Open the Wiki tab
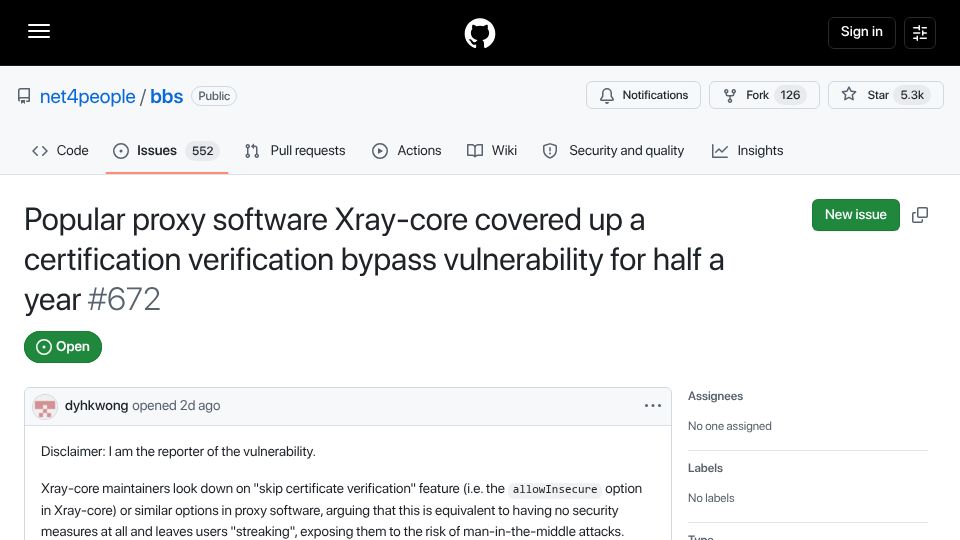This screenshot has height=540, width=960. coord(492,151)
